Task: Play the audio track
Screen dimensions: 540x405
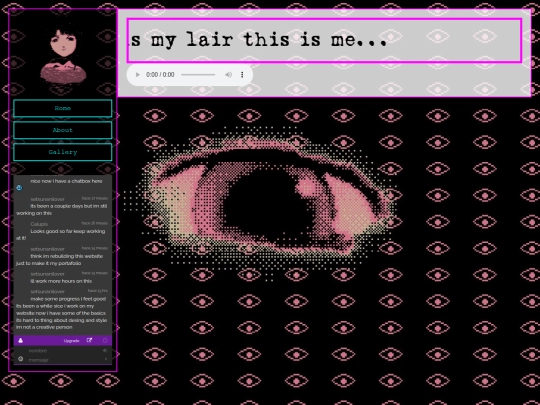Action: click(x=137, y=75)
